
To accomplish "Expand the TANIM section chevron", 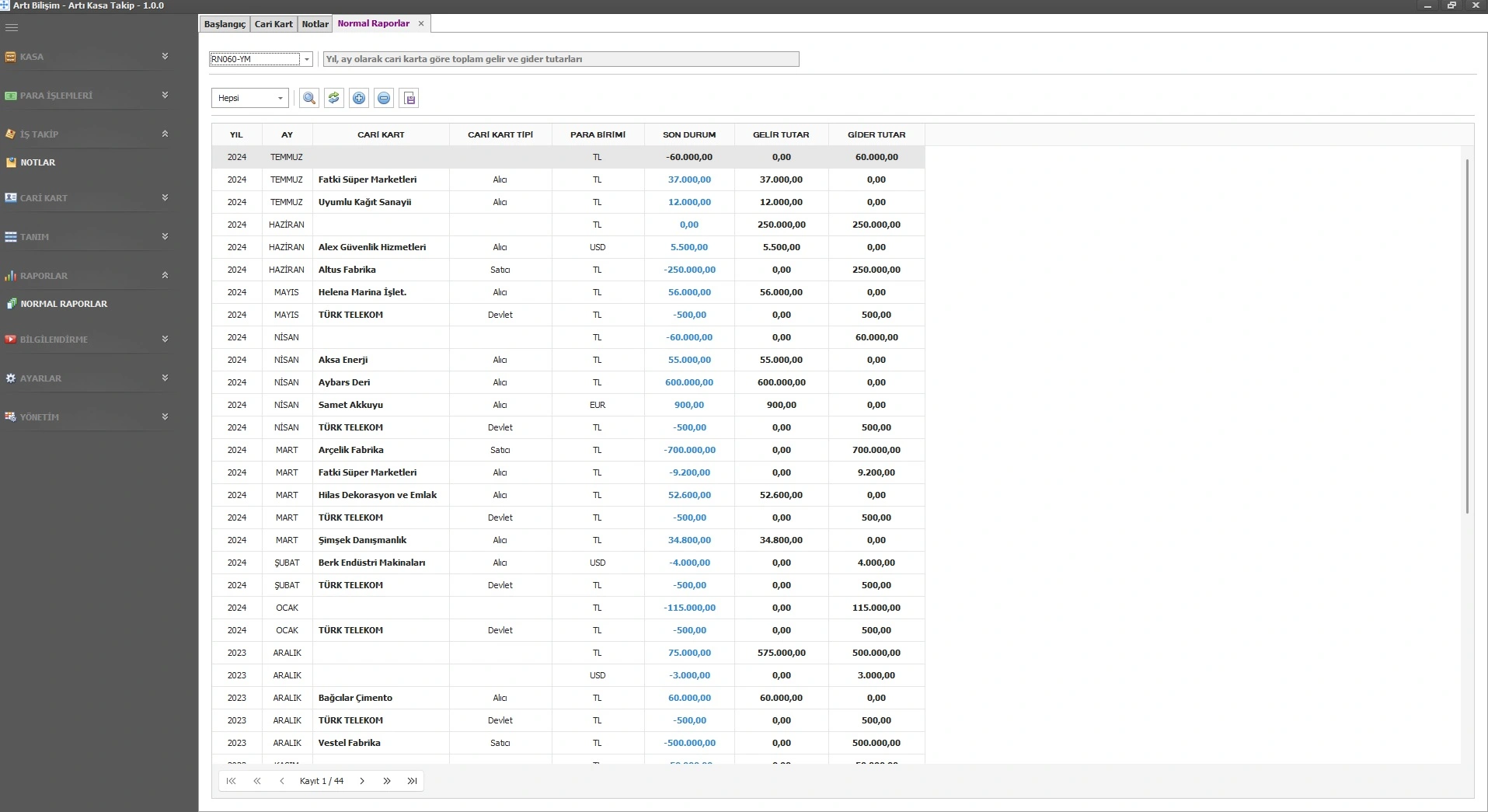I will pyautogui.click(x=165, y=236).
